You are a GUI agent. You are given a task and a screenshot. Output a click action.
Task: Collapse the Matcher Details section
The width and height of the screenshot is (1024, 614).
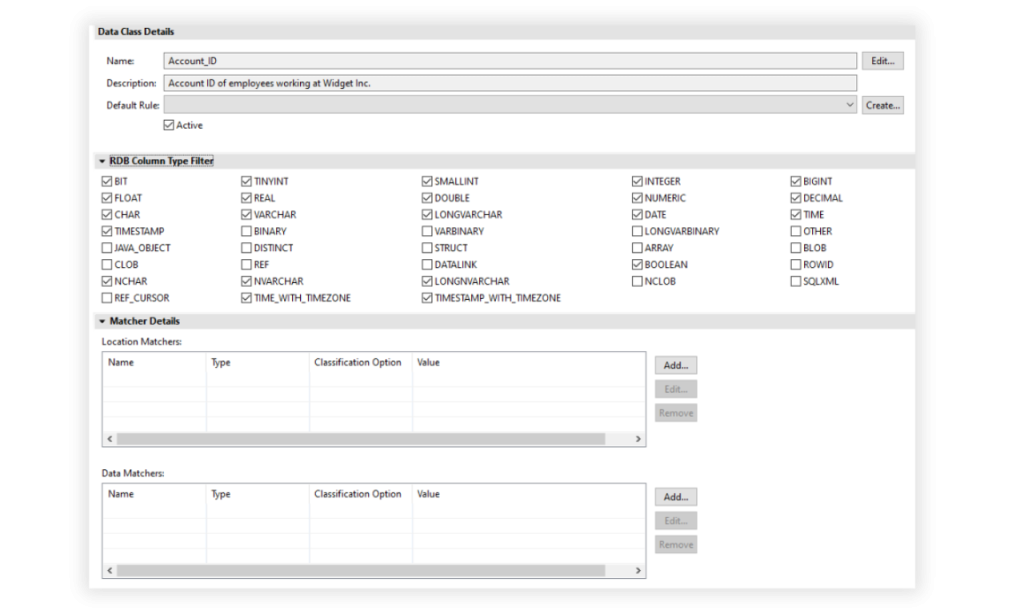tap(101, 321)
